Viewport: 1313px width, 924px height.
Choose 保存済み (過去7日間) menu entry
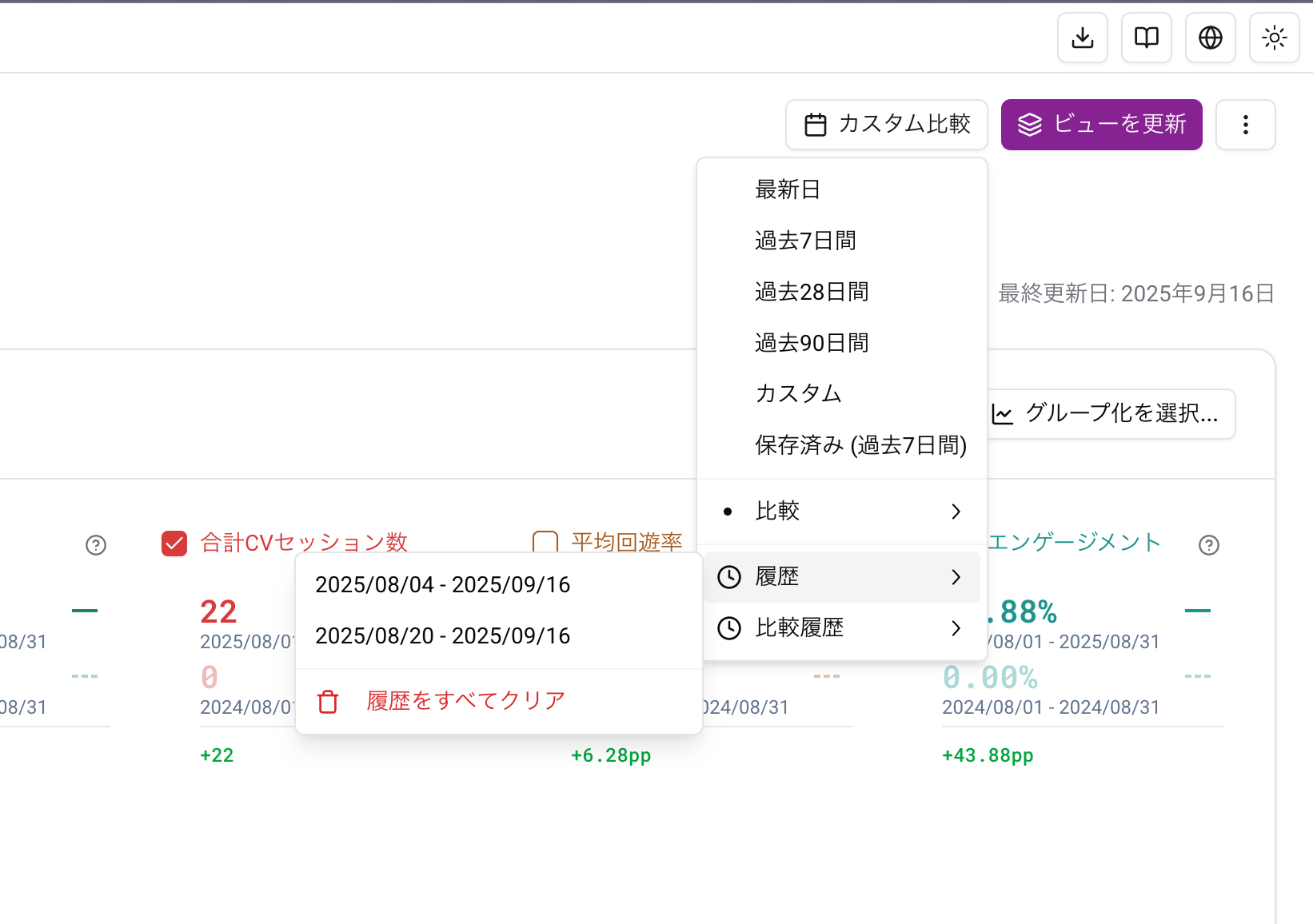coord(860,445)
